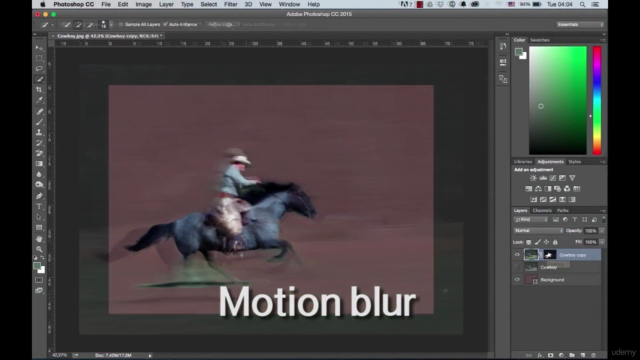This screenshot has height=360, width=640.
Task: Select the Eyedropper tool
Action: (39, 100)
